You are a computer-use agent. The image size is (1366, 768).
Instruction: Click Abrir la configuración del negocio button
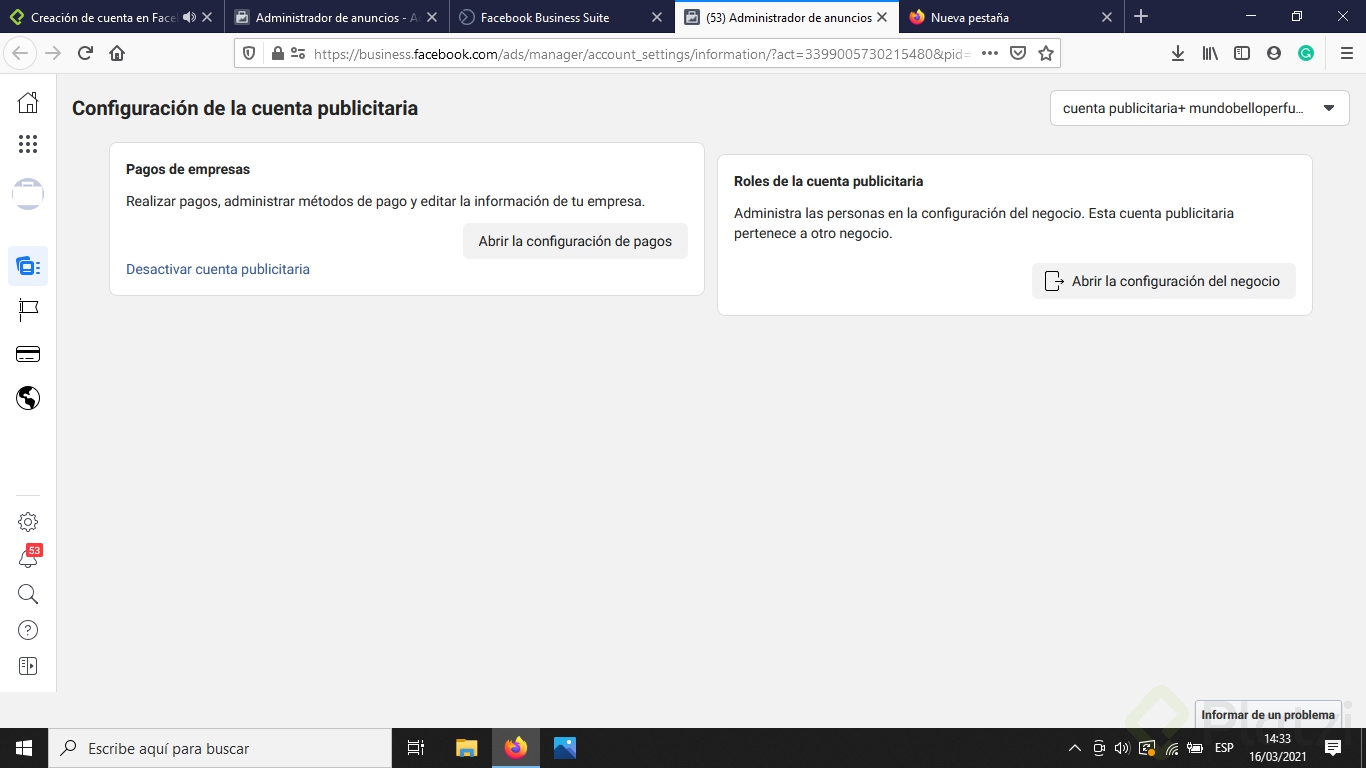coord(1163,281)
